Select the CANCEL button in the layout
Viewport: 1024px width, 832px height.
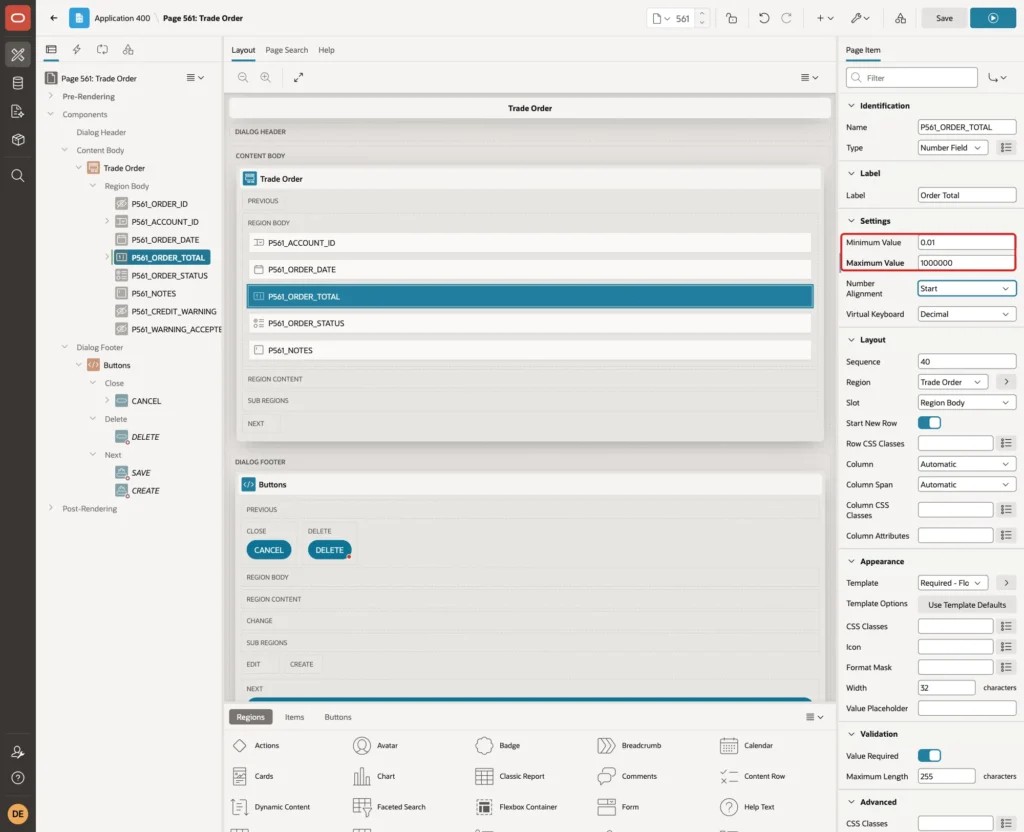268,550
